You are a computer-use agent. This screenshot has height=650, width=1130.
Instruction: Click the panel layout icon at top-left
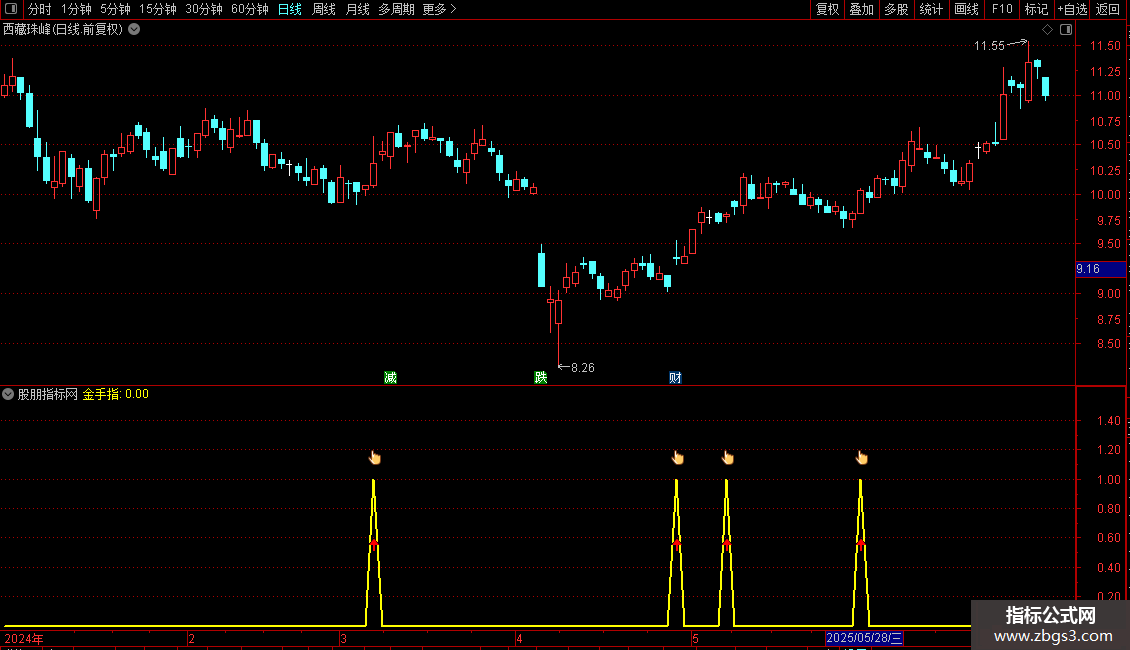[11, 9]
